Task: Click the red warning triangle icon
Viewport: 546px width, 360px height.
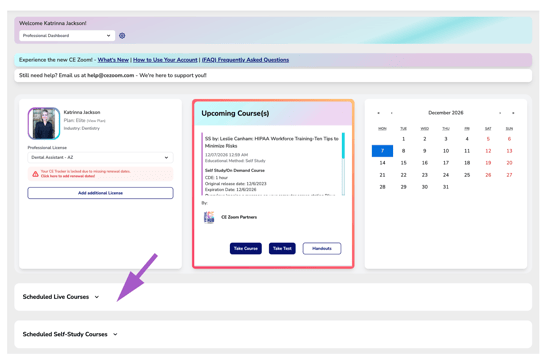Action: (35, 174)
